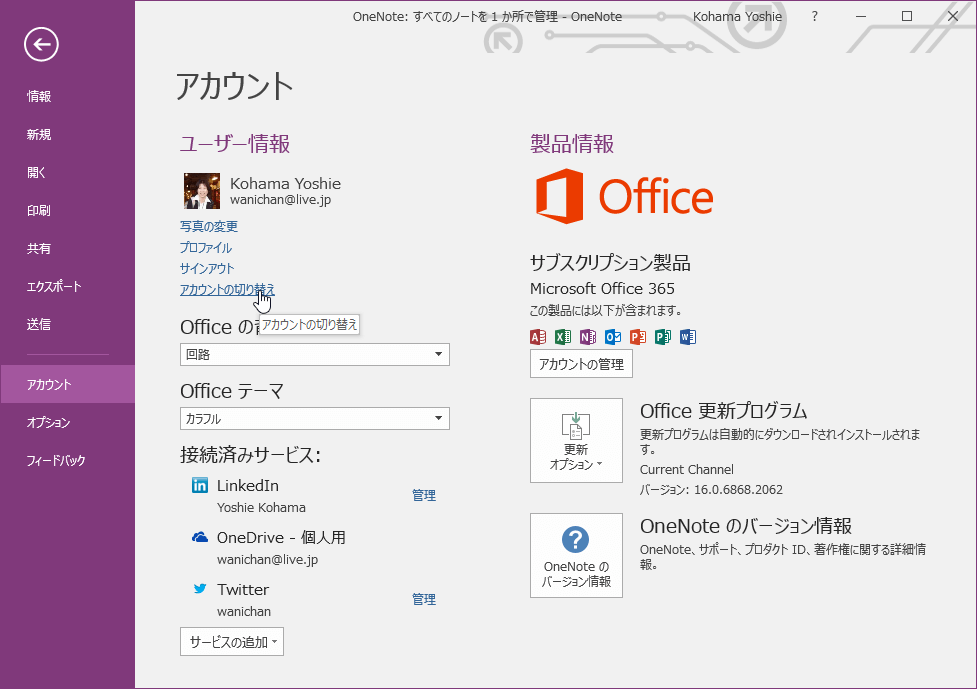Open the 情報 tab
Image resolution: width=977 pixels, height=689 pixels.
coord(67,97)
